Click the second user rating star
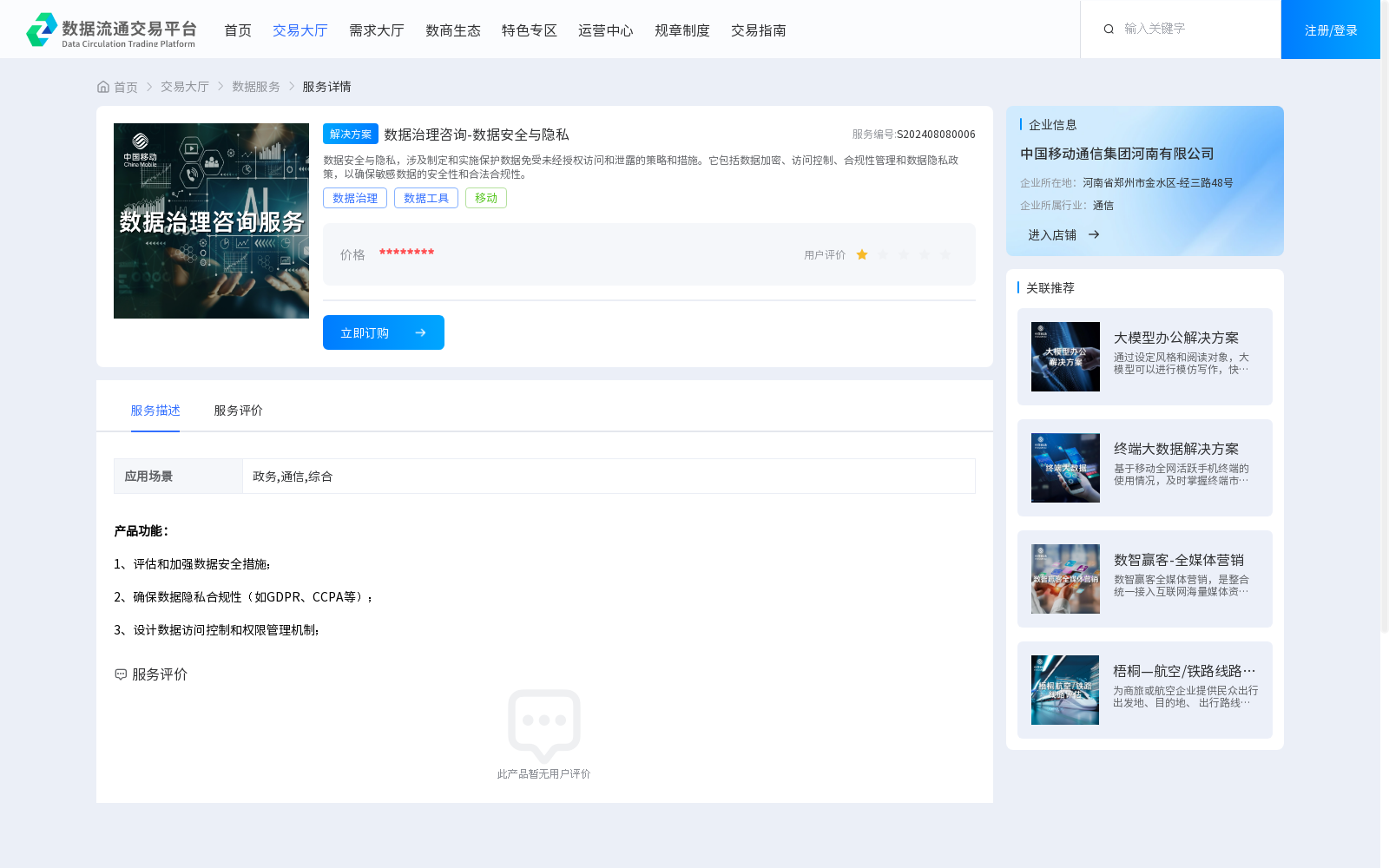This screenshot has width=1389, height=868. pos(883,254)
